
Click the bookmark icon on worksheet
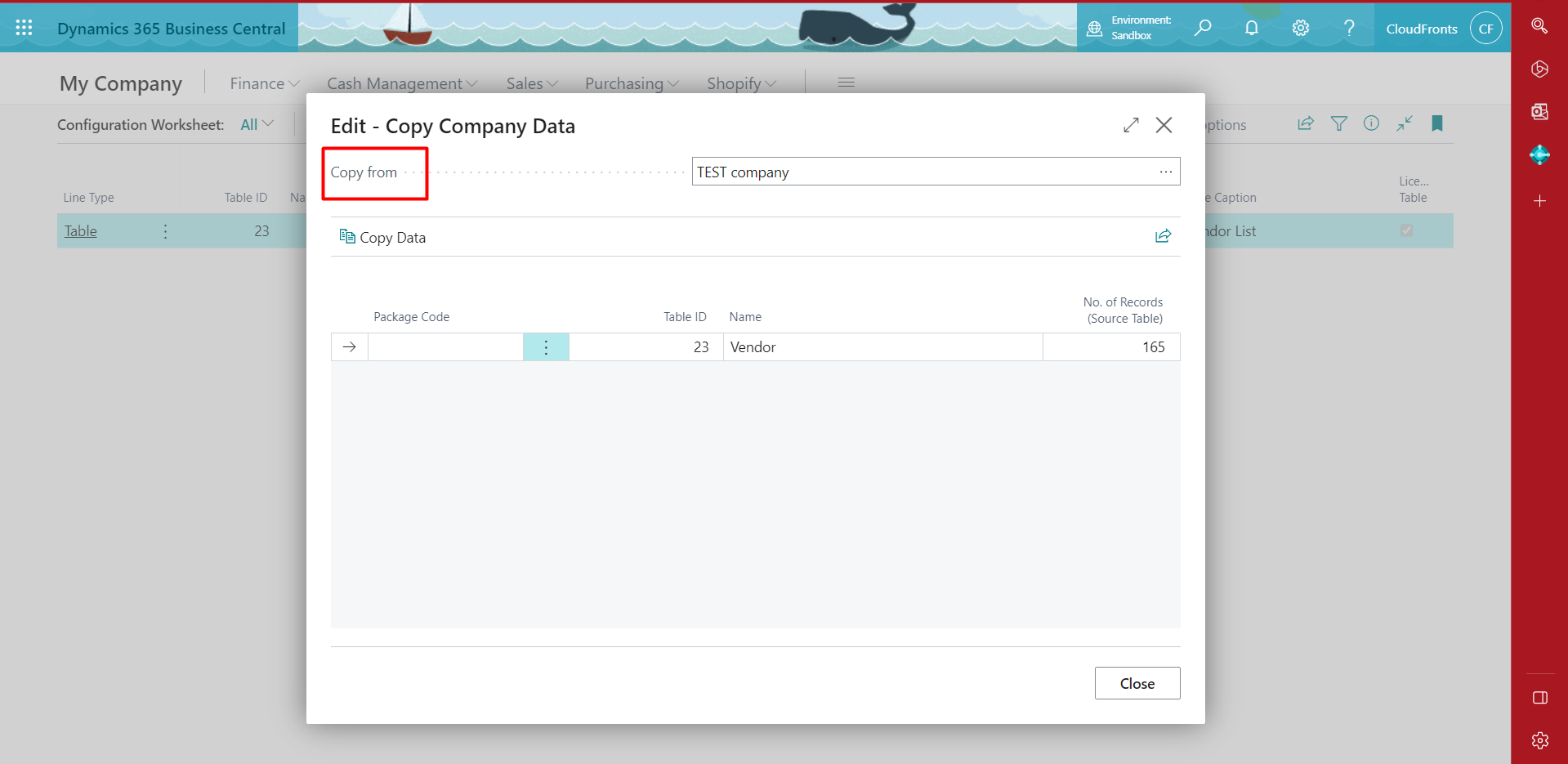pos(1437,123)
